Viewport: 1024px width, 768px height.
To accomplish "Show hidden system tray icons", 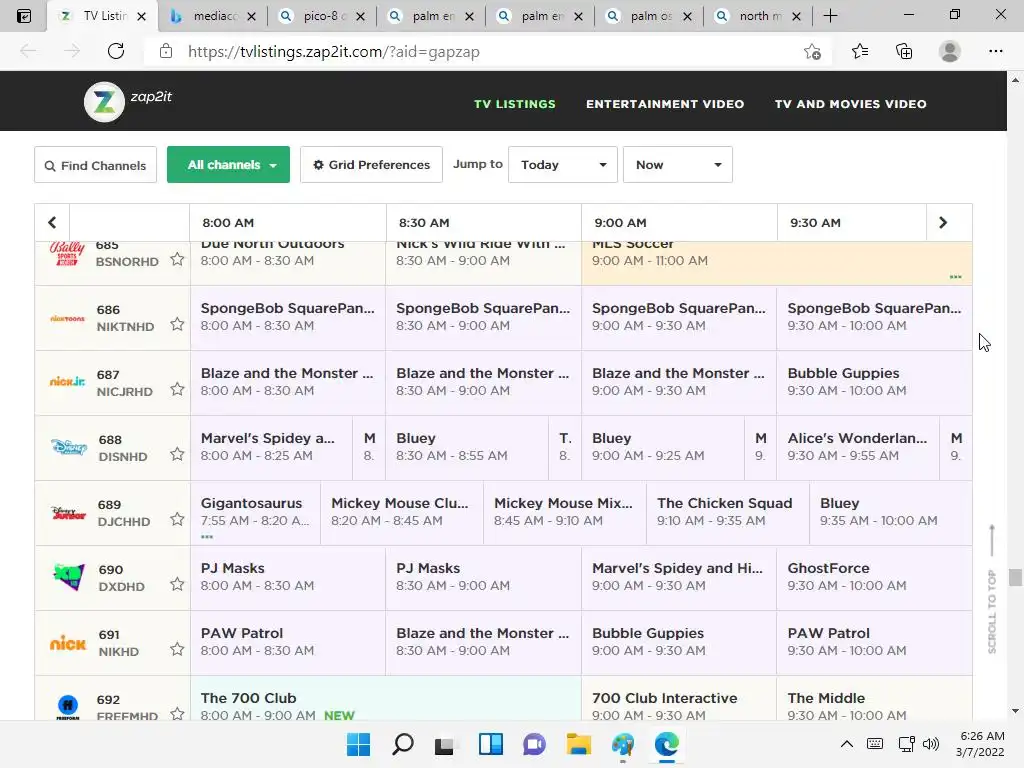I will click(x=846, y=744).
